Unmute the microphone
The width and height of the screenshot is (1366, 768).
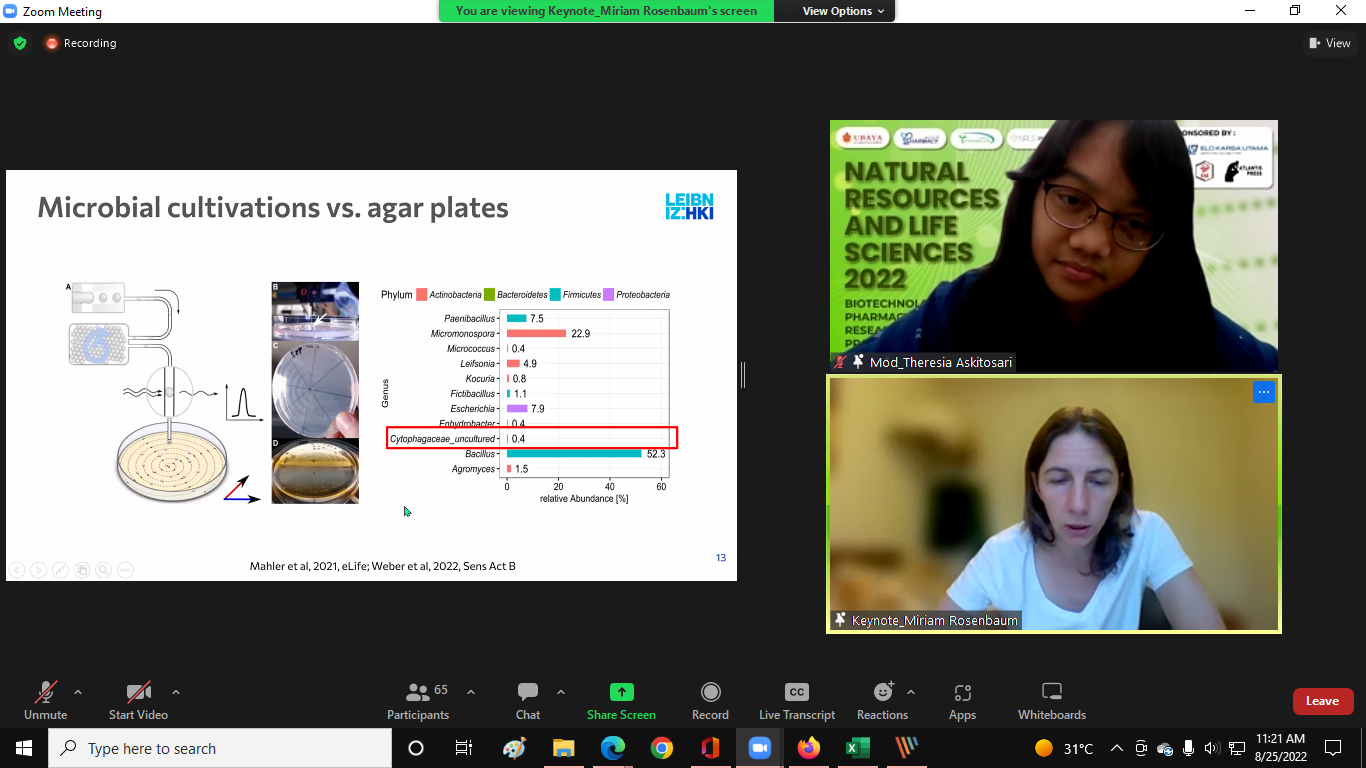tap(46, 693)
